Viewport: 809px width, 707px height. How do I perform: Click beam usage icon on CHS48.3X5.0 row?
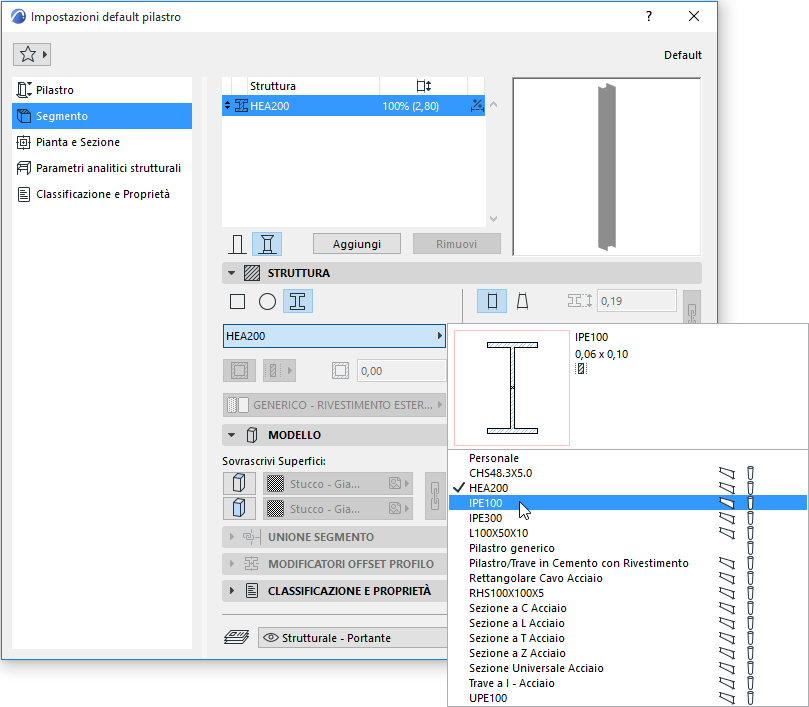tap(727, 473)
